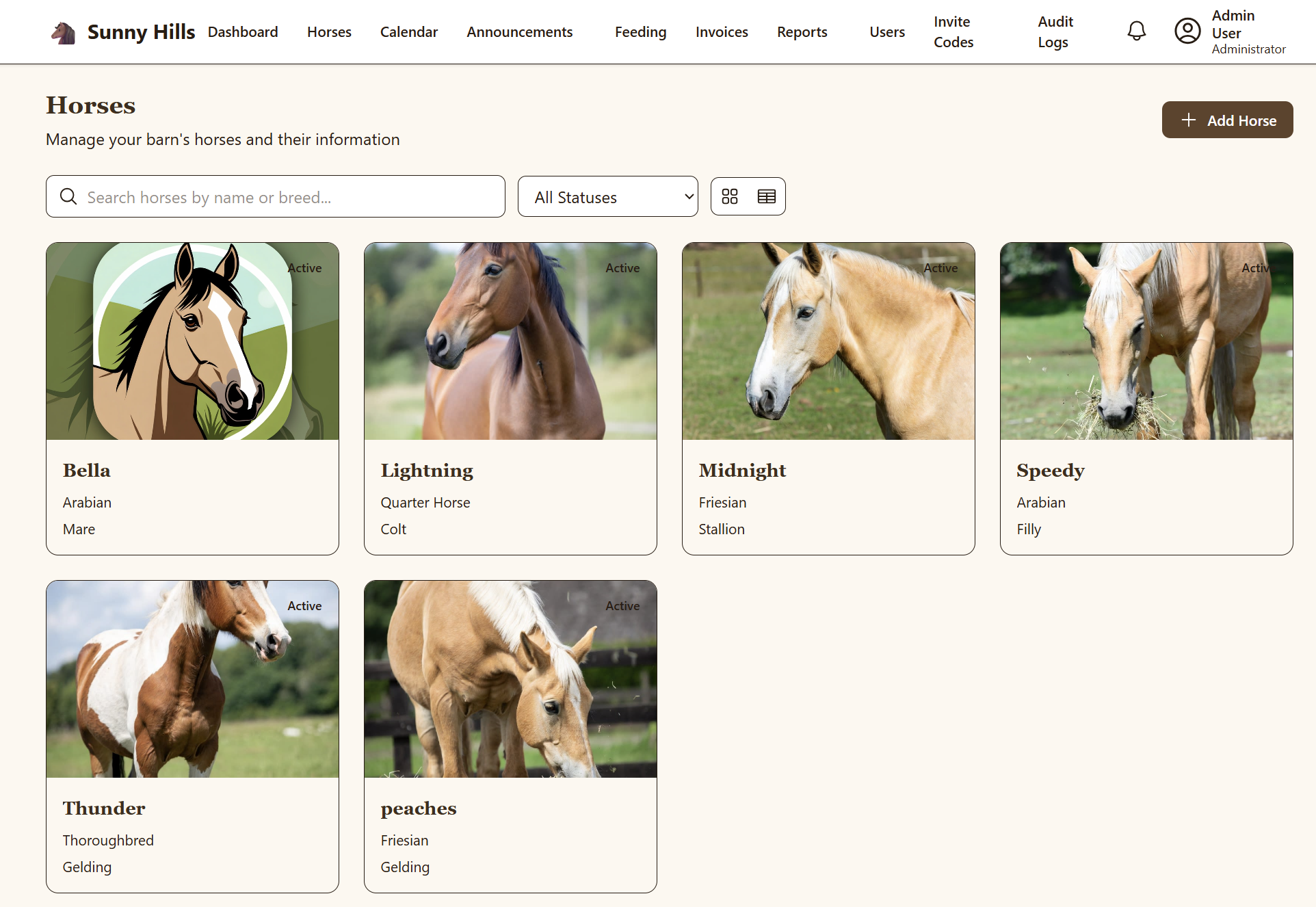Image resolution: width=1316 pixels, height=907 pixels.
Task: Click the Thunder name heading
Action: (104, 809)
